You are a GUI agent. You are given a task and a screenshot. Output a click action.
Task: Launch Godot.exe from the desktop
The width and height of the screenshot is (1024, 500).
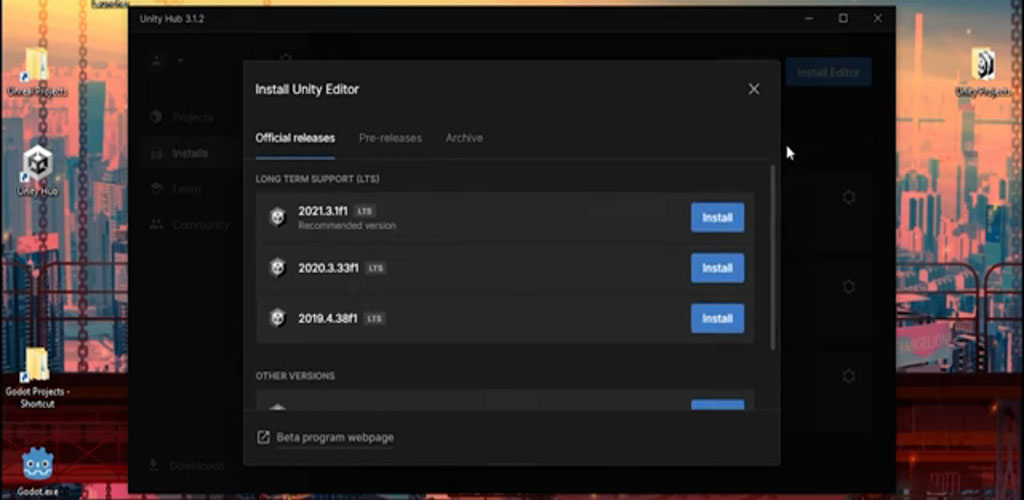click(x=37, y=472)
